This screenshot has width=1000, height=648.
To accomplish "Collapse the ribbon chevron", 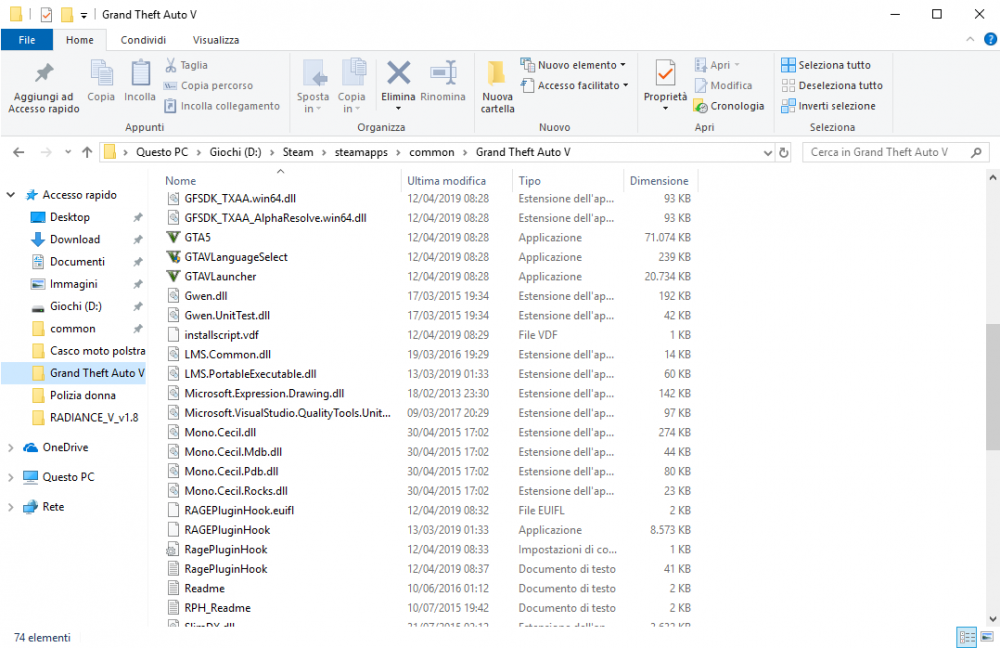I will tap(970, 40).
